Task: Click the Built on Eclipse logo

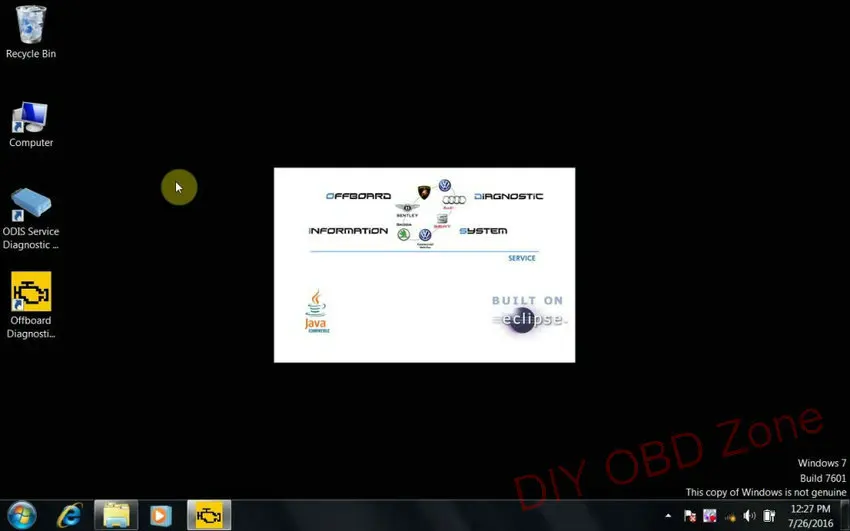Action: coord(529,314)
